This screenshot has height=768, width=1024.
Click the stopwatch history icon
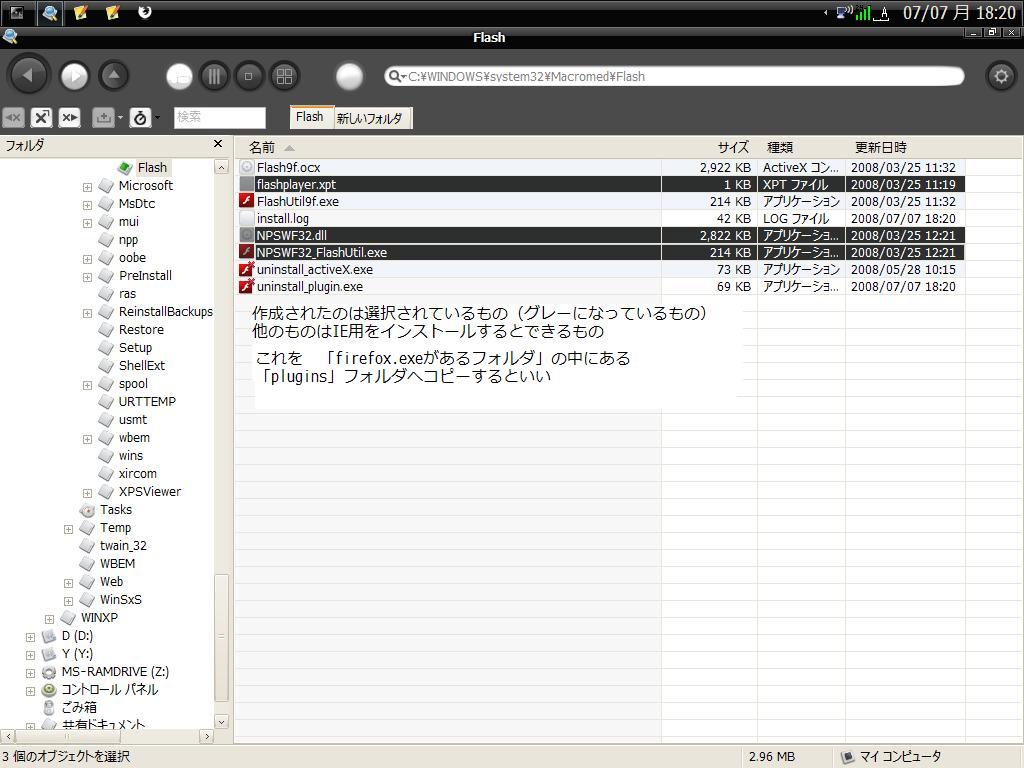tap(140, 118)
